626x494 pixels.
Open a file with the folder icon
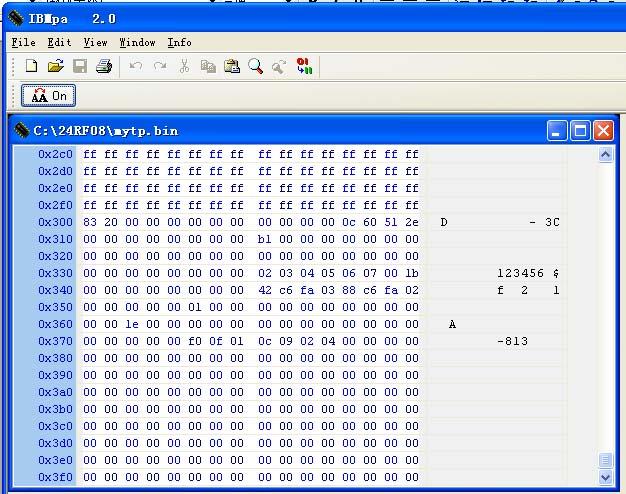tap(55, 66)
